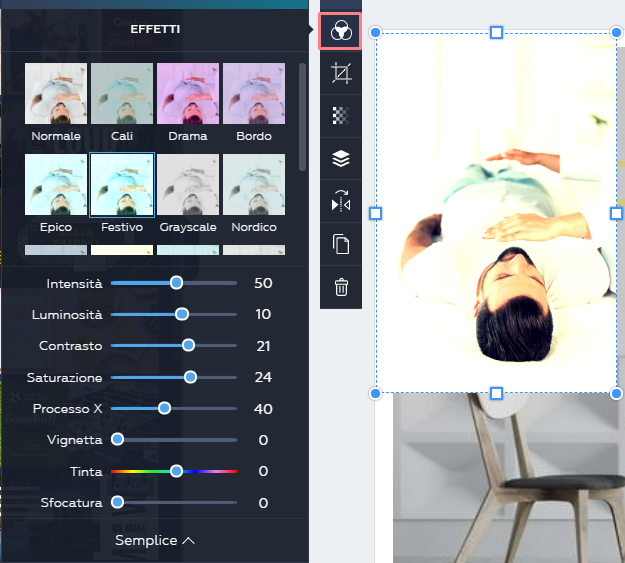This screenshot has height=563, width=625.
Task: Apply the Cali effect thumbnail
Action: pos(122,94)
